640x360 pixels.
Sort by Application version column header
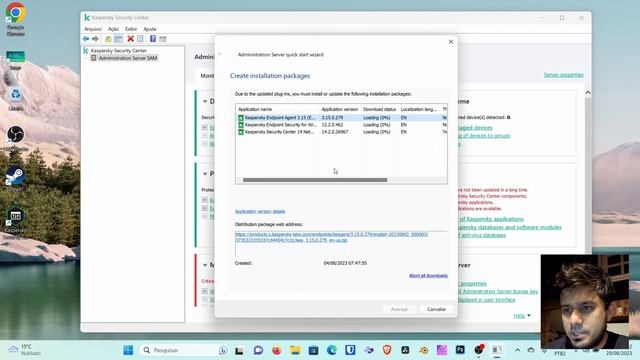(340, 109)
